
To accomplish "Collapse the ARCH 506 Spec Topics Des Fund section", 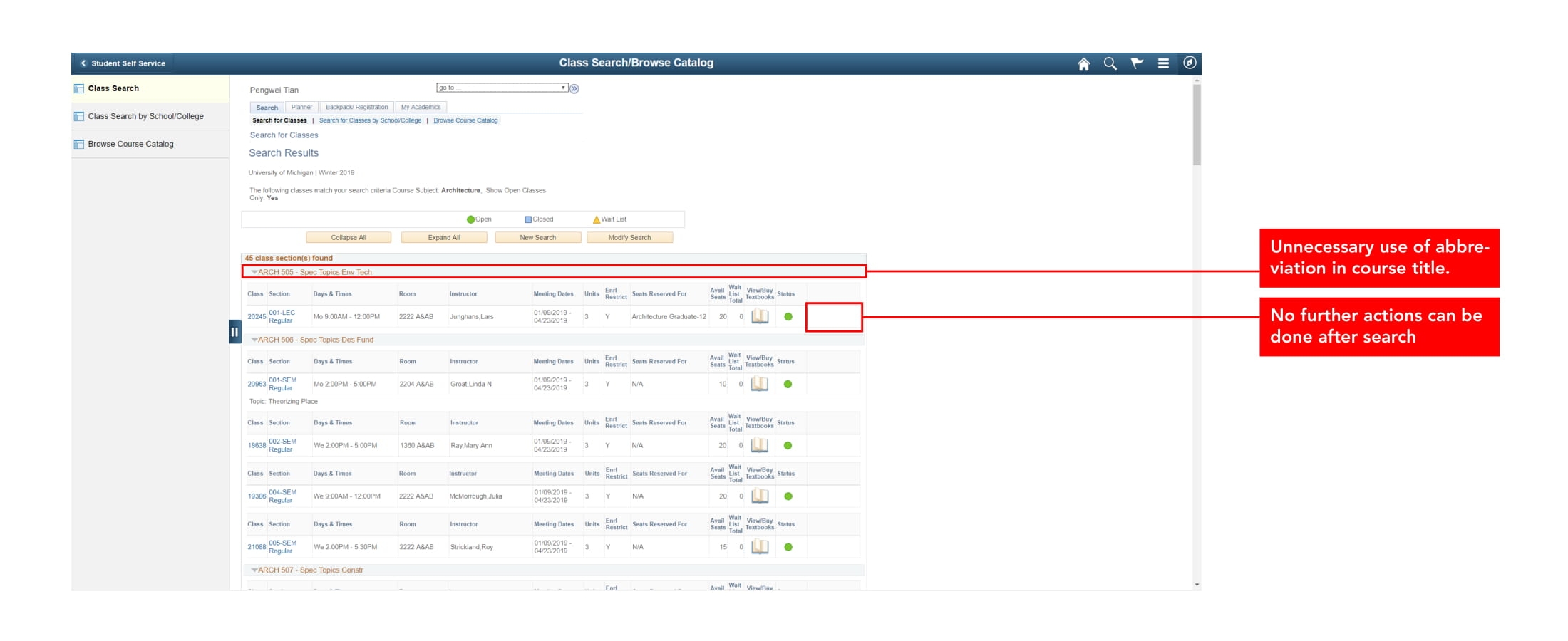I will 254,340.
